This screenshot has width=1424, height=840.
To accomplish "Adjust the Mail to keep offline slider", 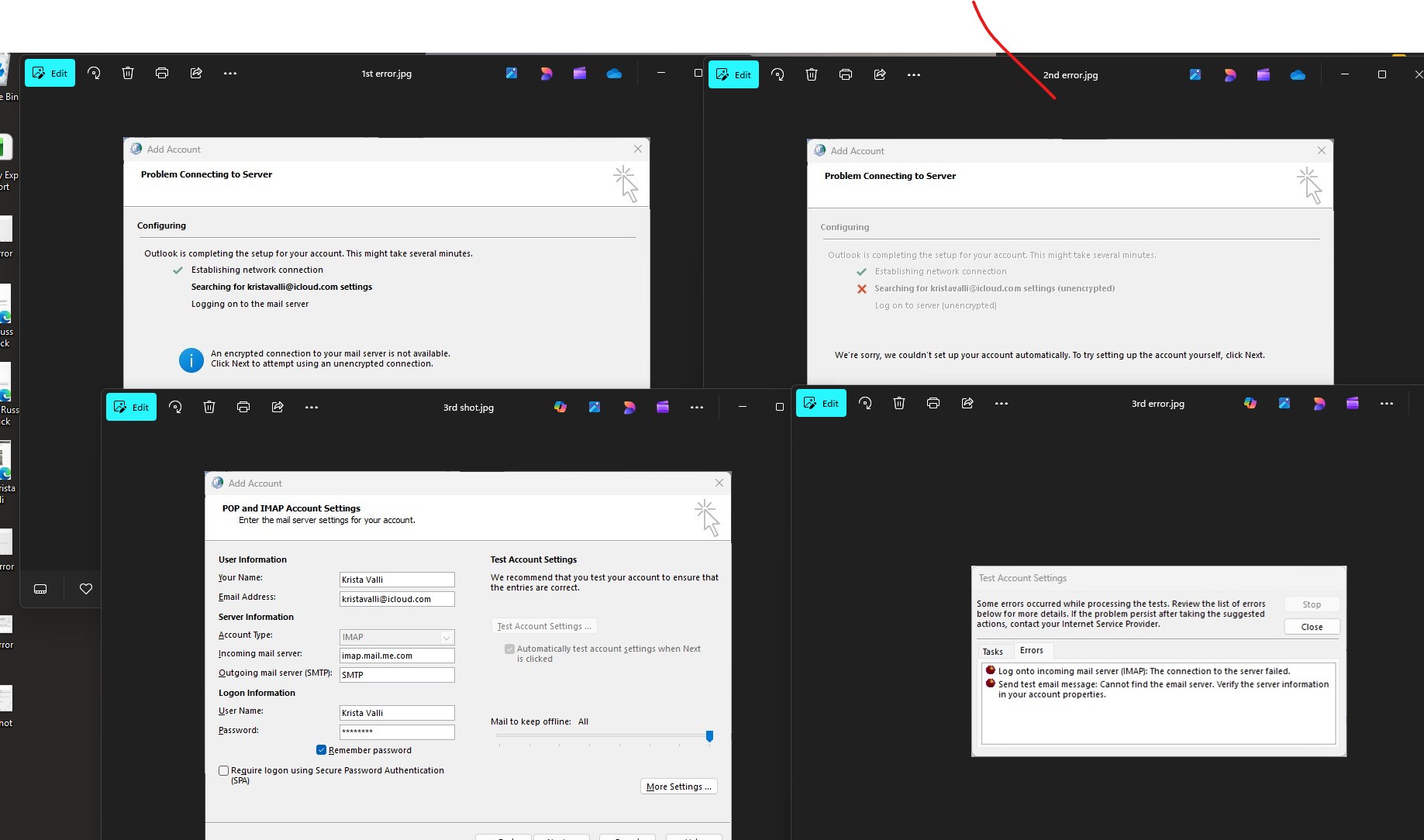I will point(709,735).
